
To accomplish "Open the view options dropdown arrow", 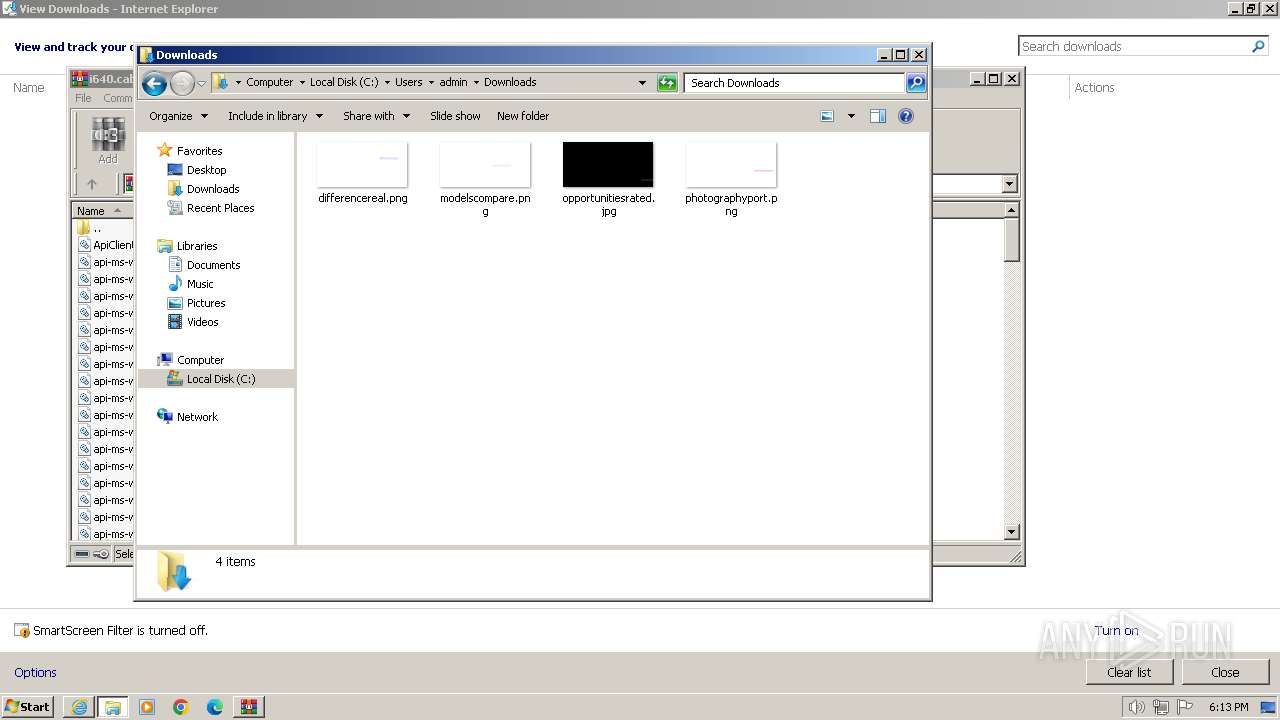I will [x=851, y=116].
